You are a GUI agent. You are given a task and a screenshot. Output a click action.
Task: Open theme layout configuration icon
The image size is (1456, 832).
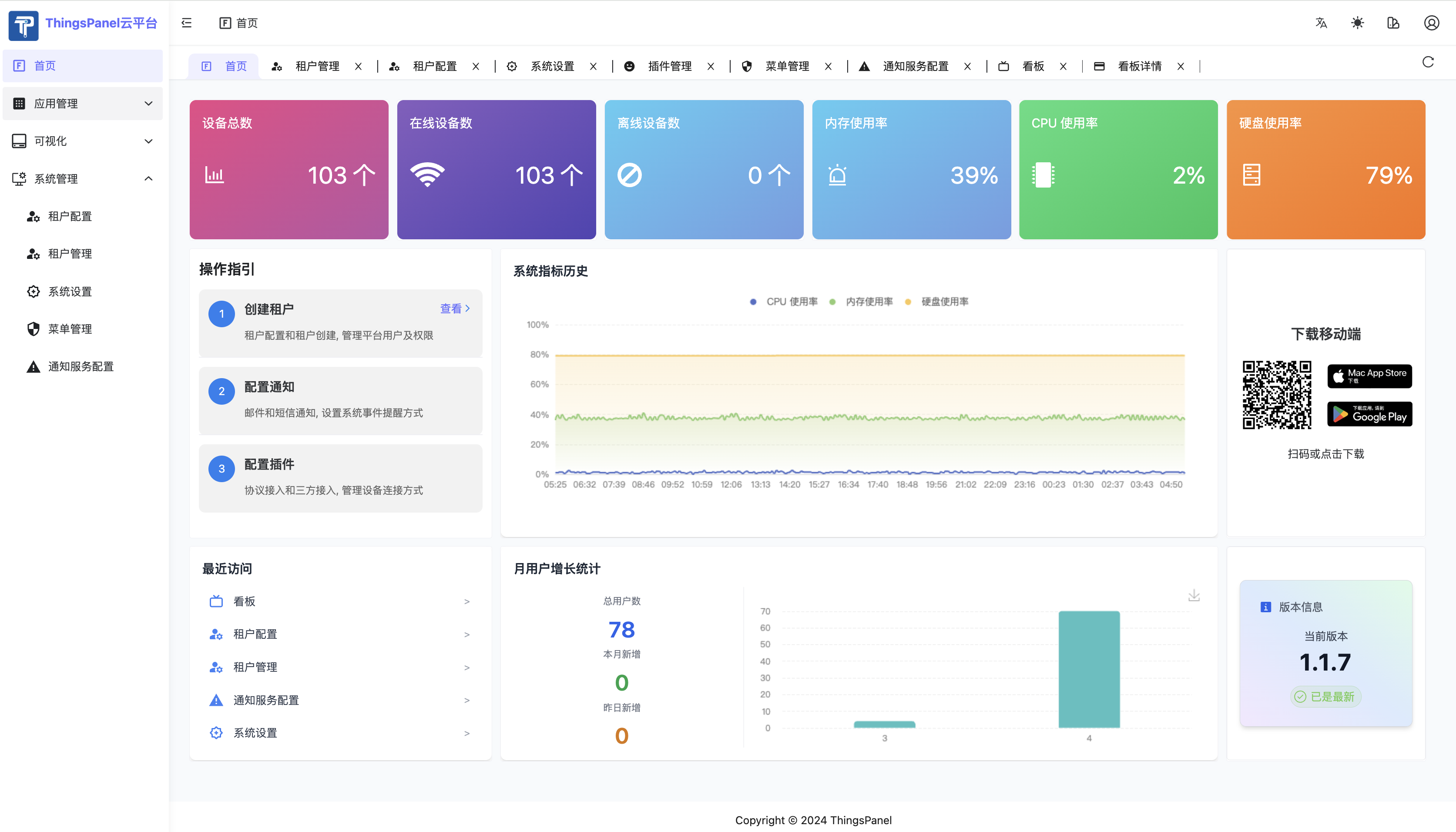pyautogui.click(x=1393, y=23)
